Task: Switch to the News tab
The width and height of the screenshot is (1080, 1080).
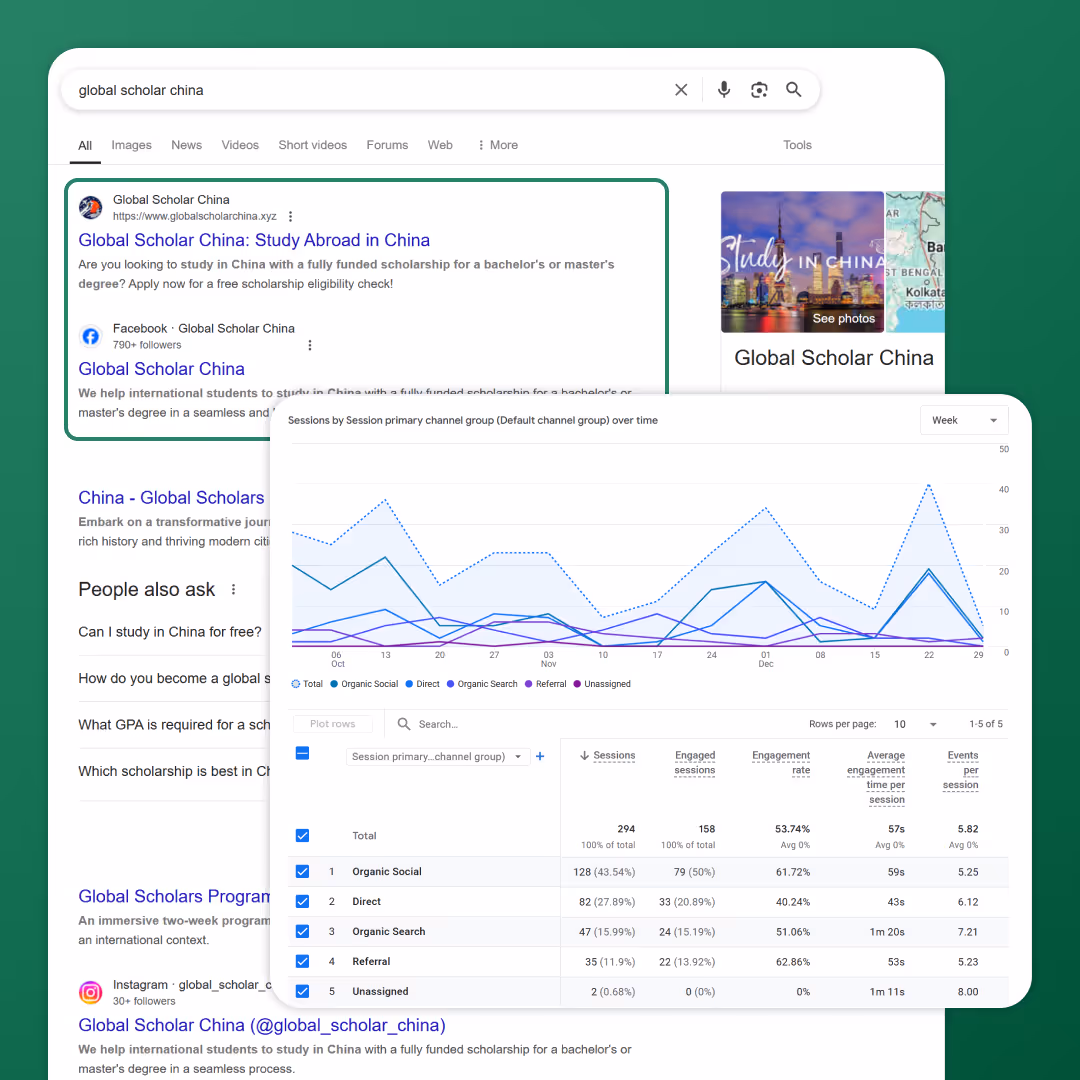Action: tap(187, 145)
